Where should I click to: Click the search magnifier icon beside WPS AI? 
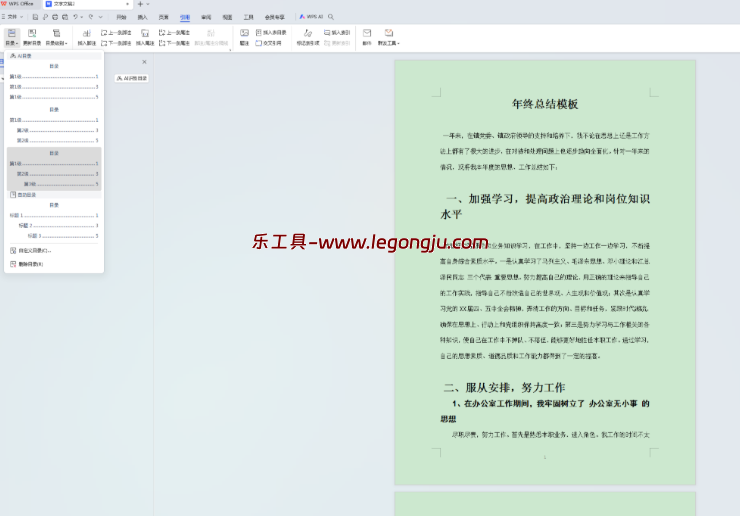click(x=331, y=17)
